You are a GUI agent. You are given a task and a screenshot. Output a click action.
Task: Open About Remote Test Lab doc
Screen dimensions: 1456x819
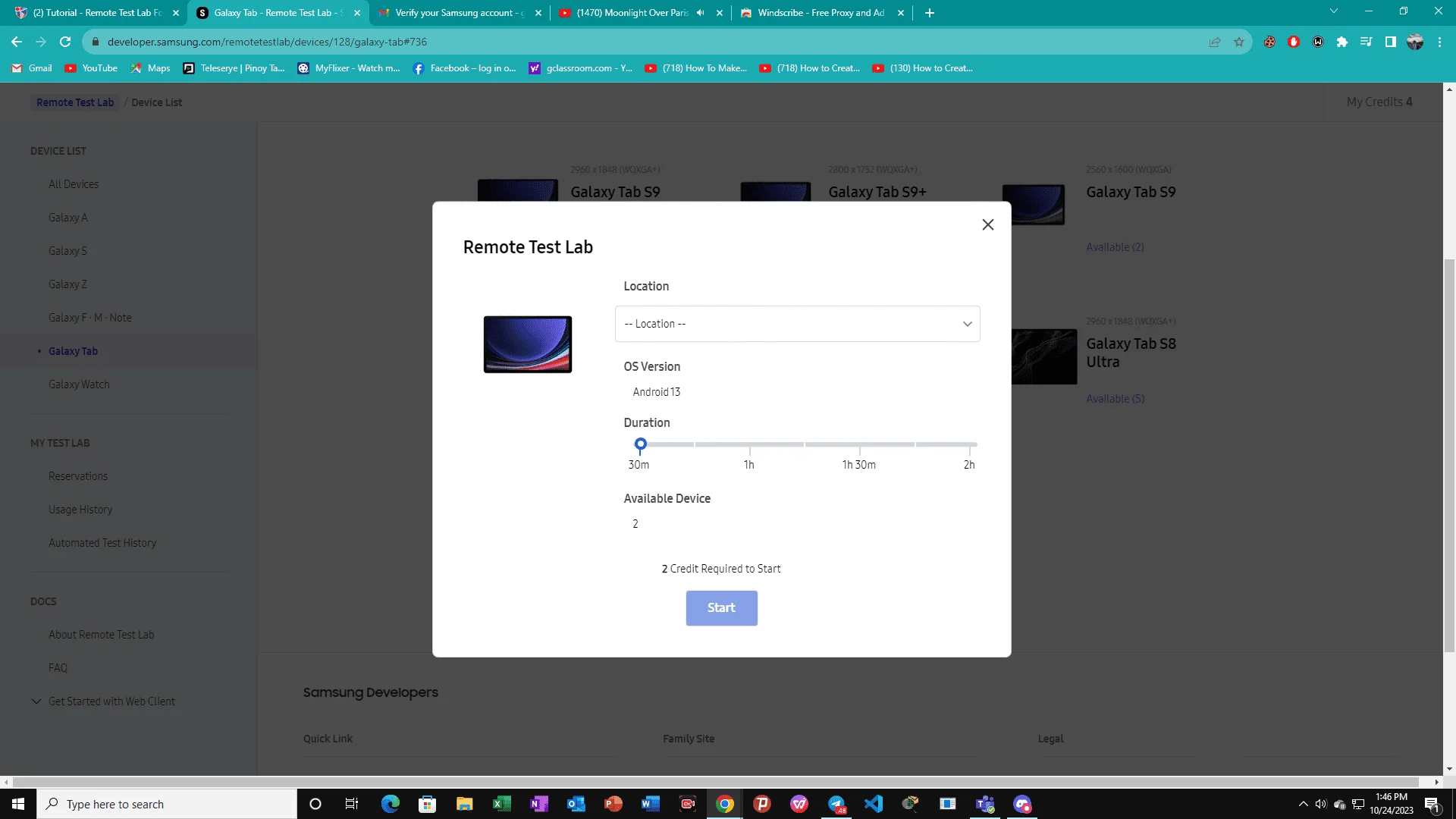click(x=102, y=635)
